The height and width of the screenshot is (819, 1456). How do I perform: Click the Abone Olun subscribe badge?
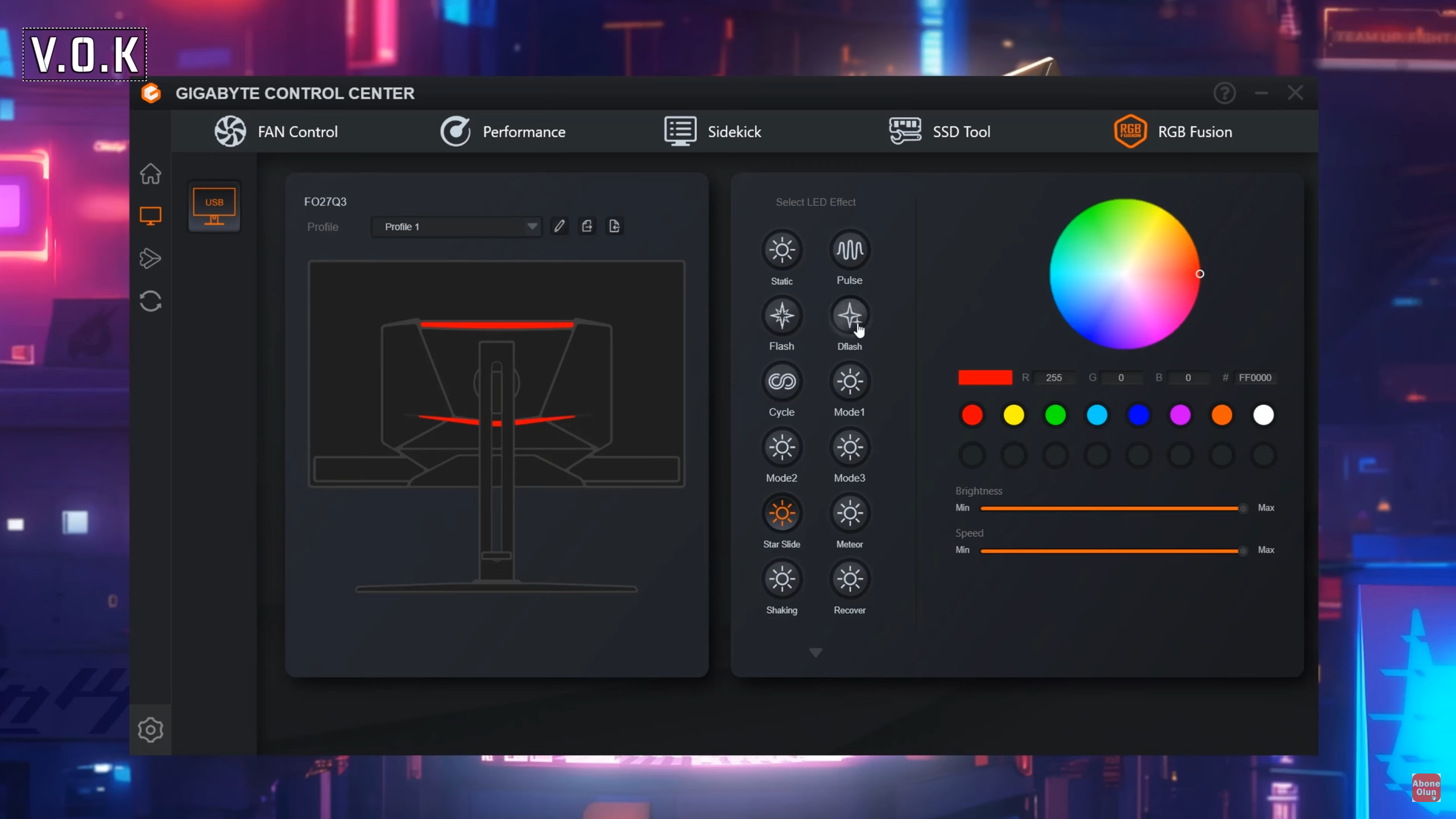click(1426, 788)
